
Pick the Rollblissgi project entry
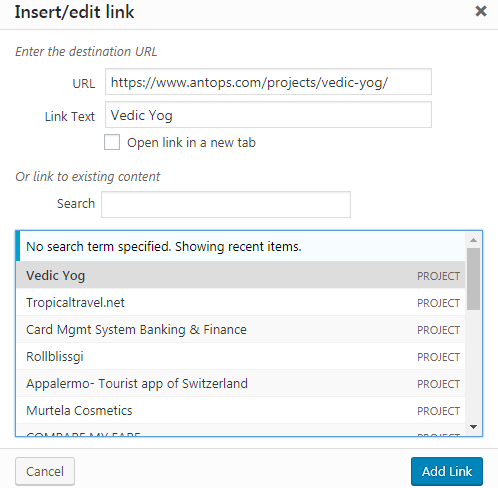241,356
